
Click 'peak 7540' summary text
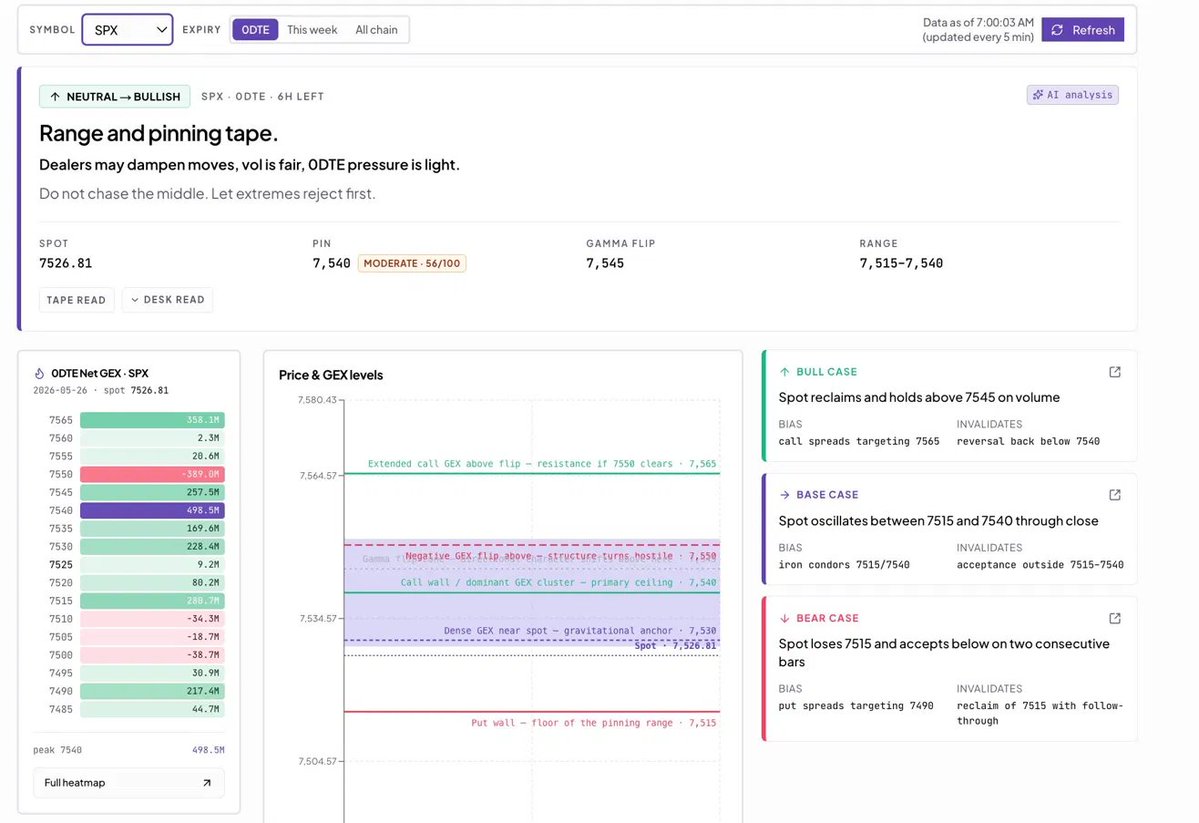[x=57, y=750]
